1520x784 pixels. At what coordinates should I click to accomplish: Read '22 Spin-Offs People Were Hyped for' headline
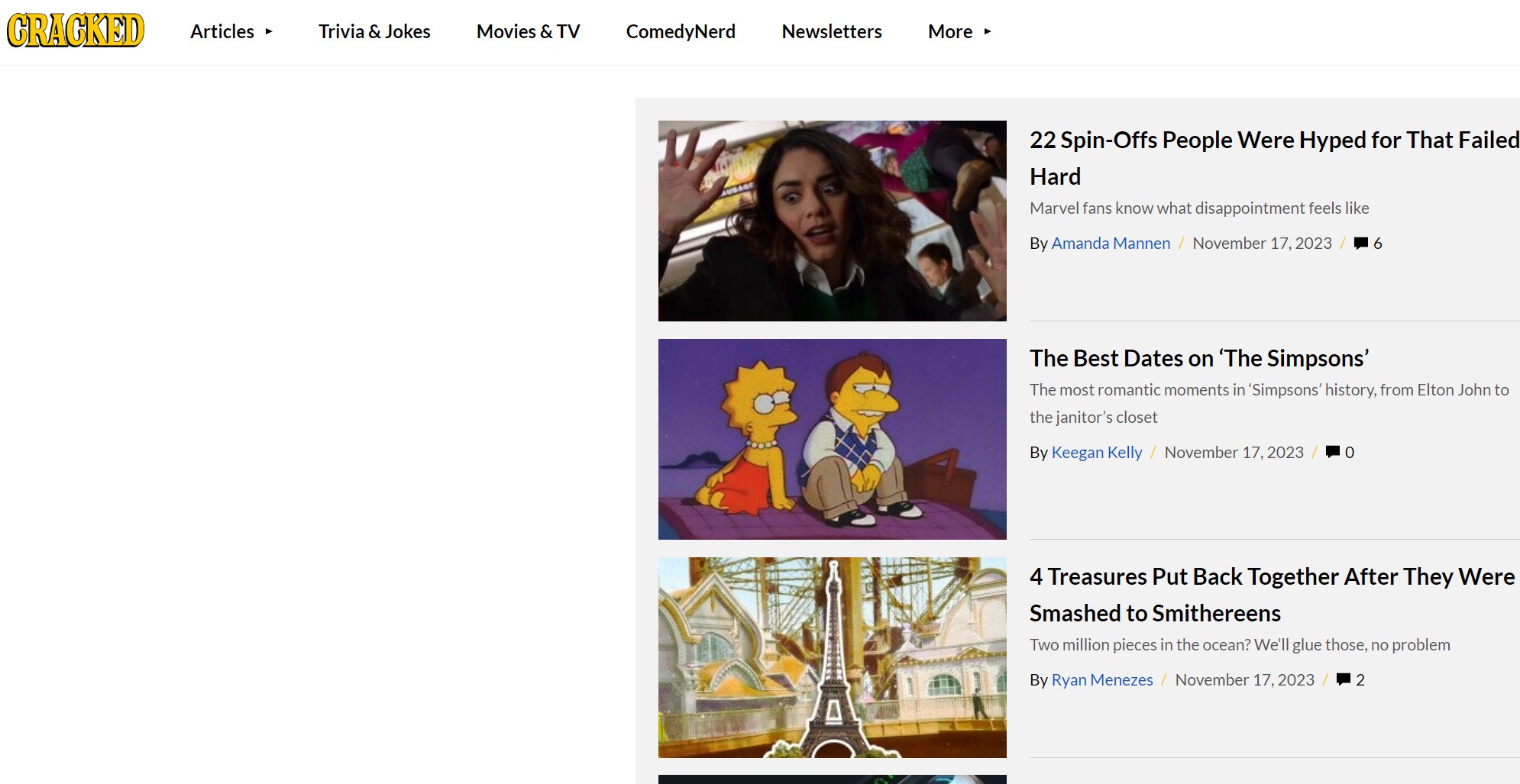click(x=1274, y=158)
